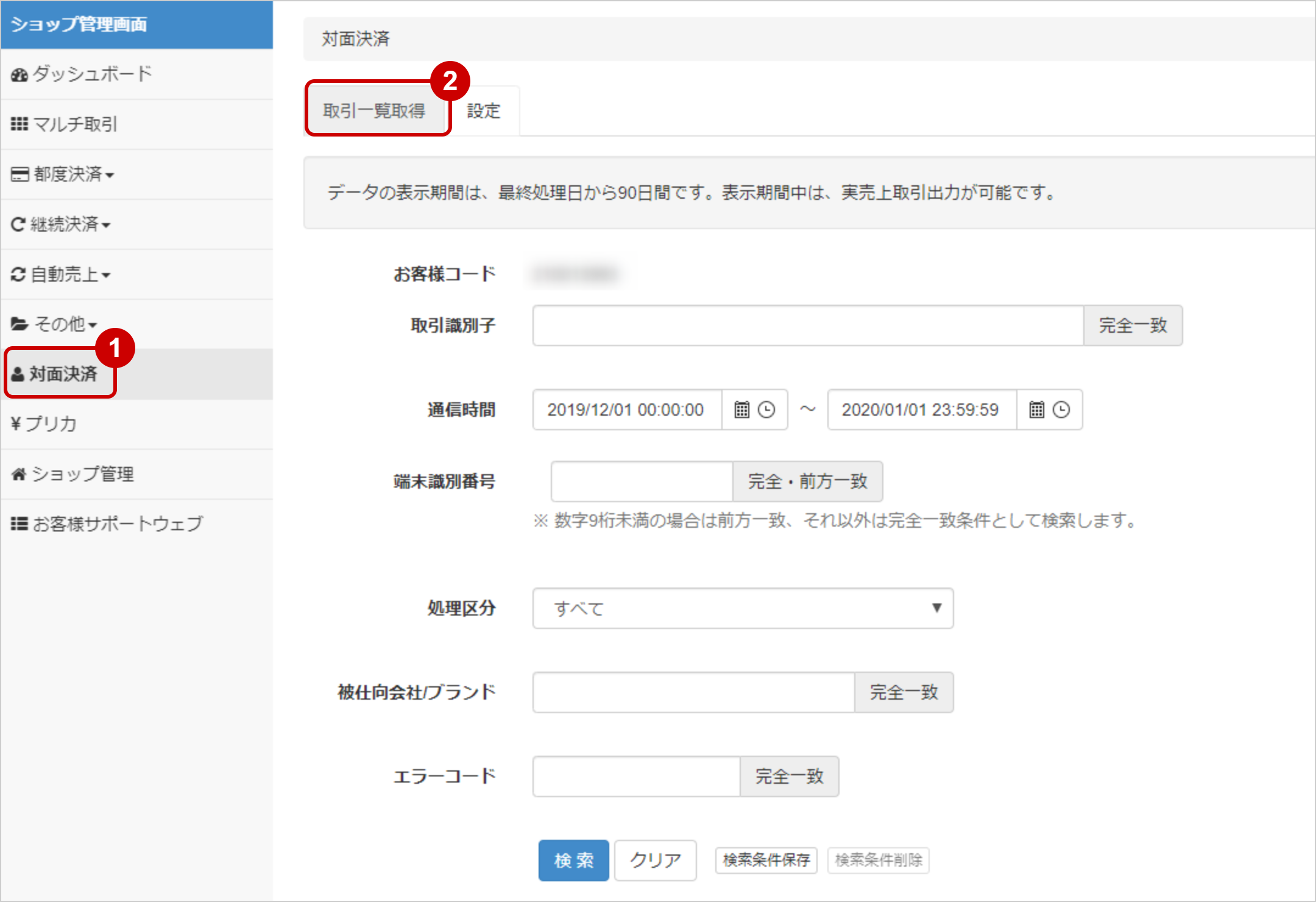The width and height of the screenshot is (1316, 902).
Task: Select 対面決済 in the sidebar
Action: 136,374
